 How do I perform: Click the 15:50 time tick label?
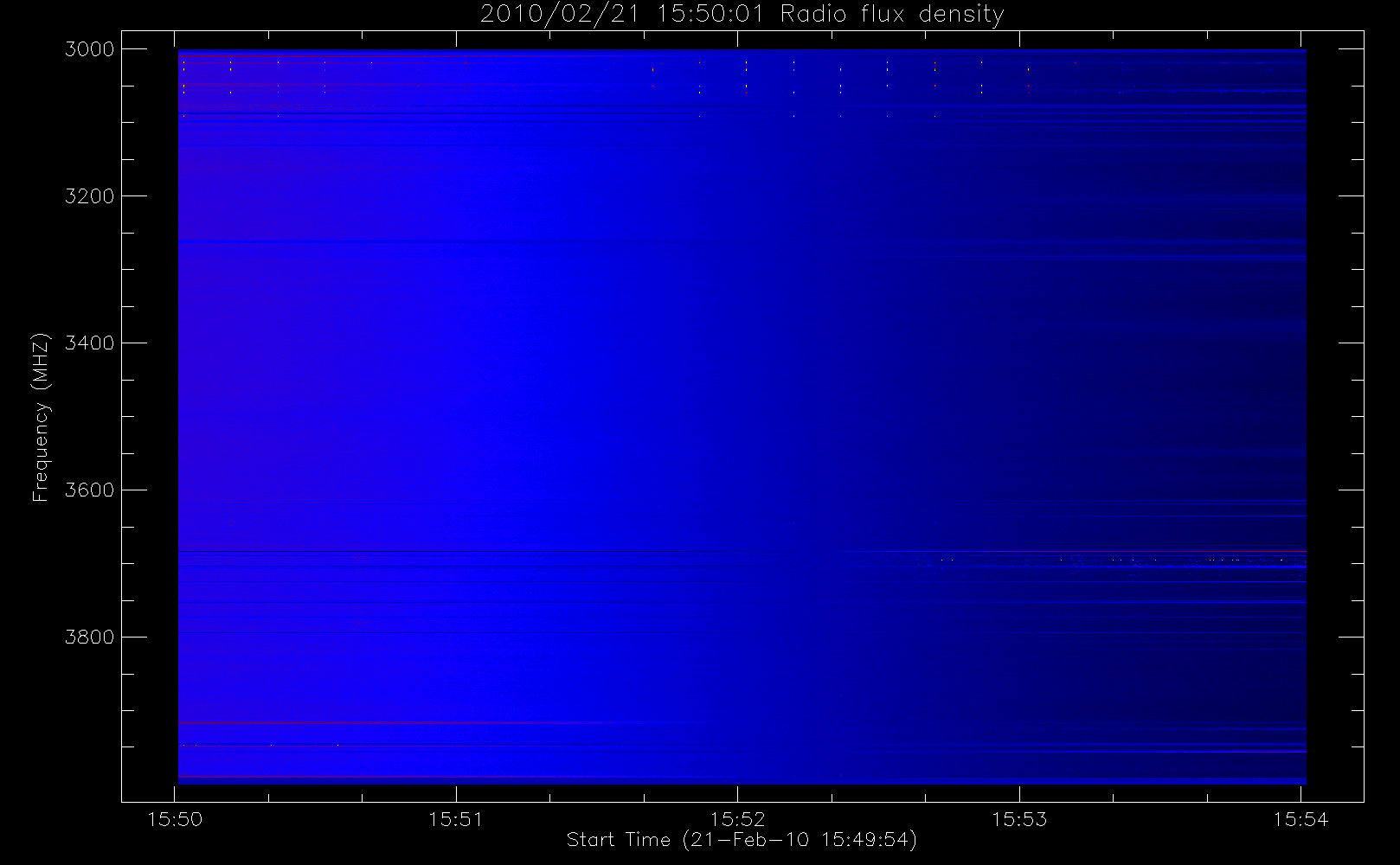click(175, 819)
